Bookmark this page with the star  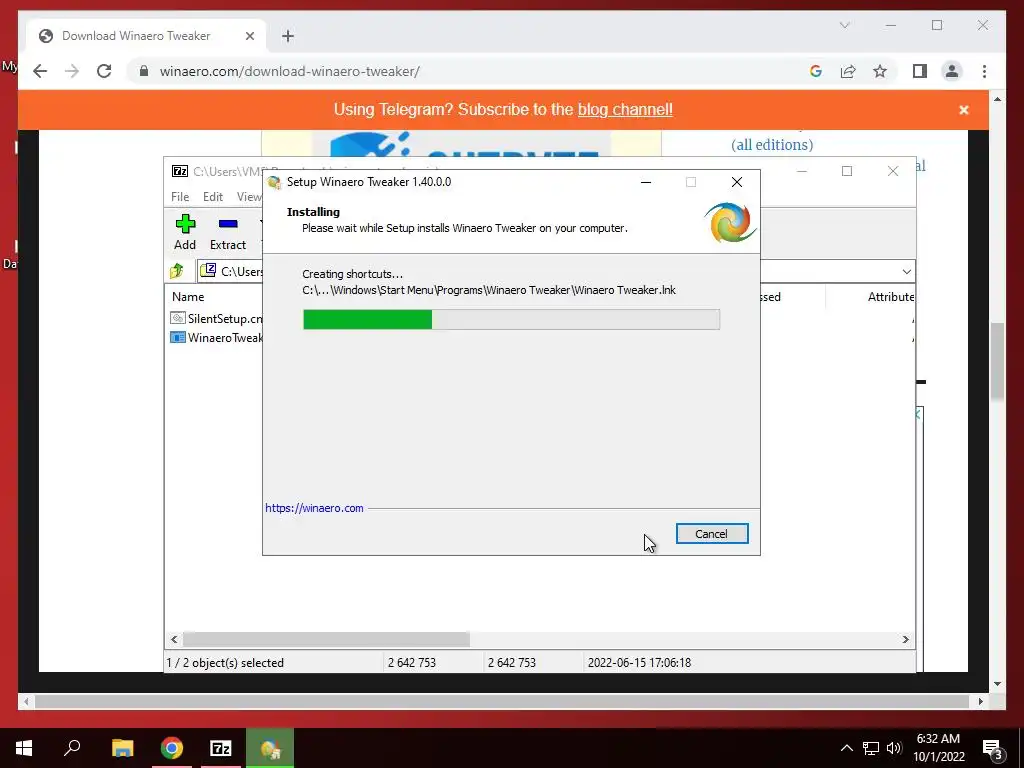coord(880,71)
